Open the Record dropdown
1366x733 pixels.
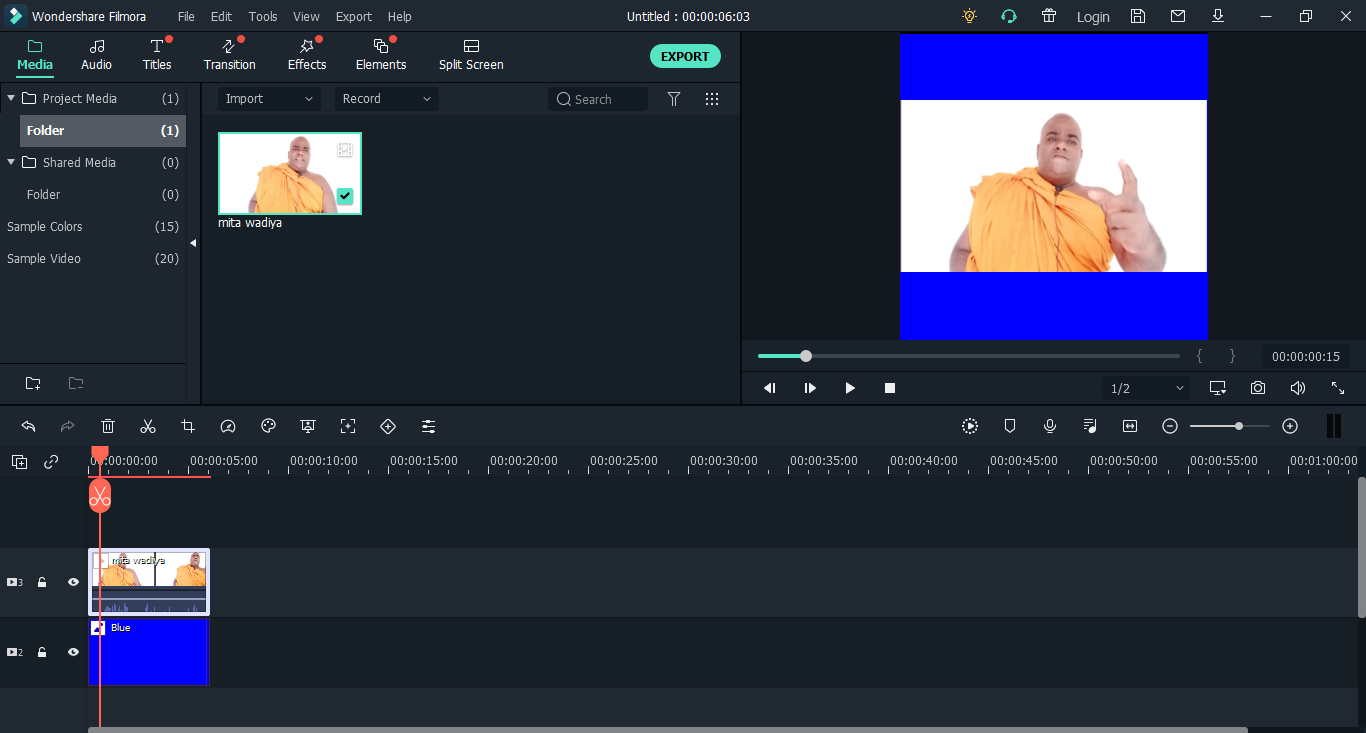tap(387, 99)
